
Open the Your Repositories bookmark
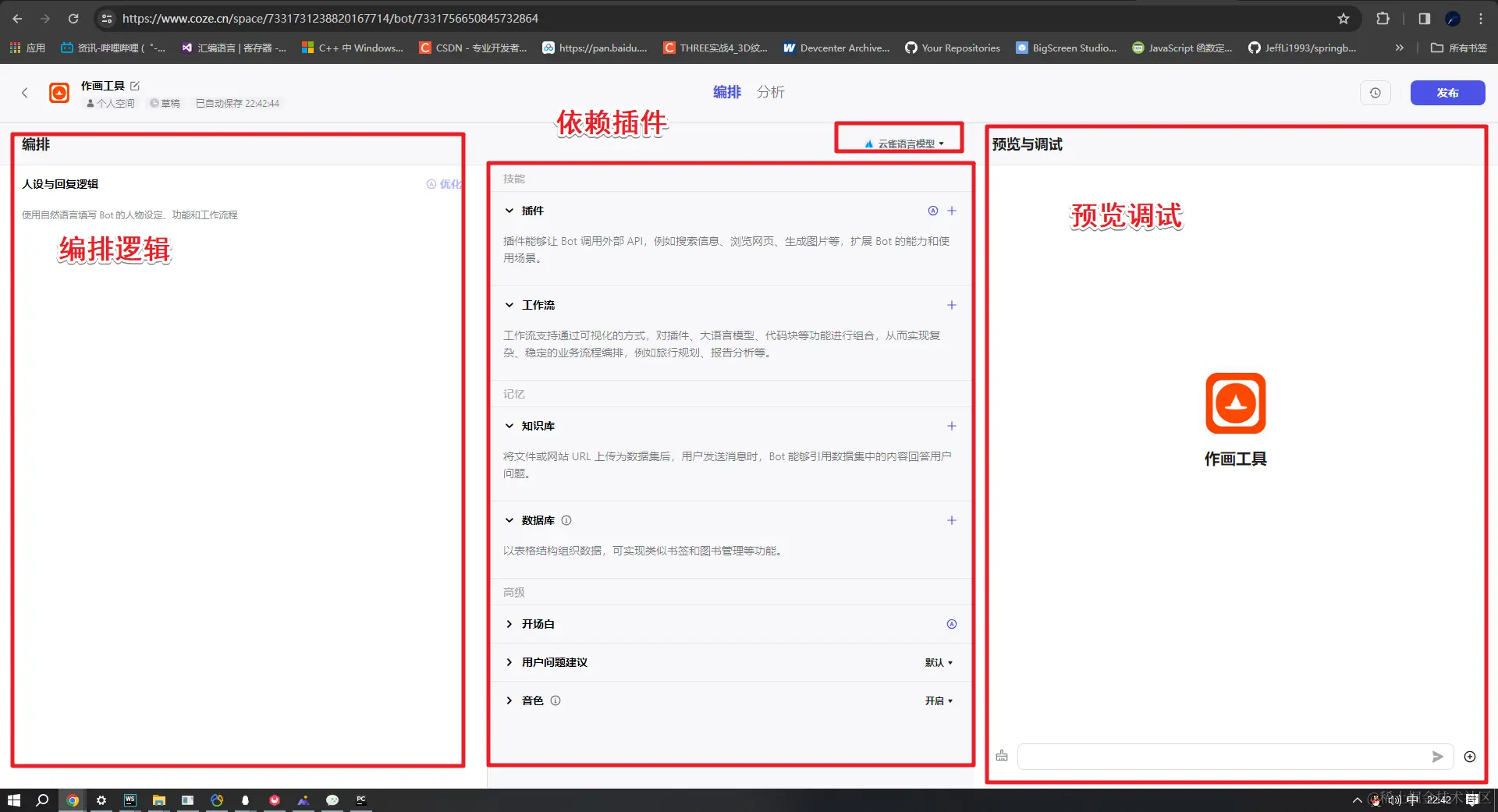pyautogui.click(x=953, y=48)
